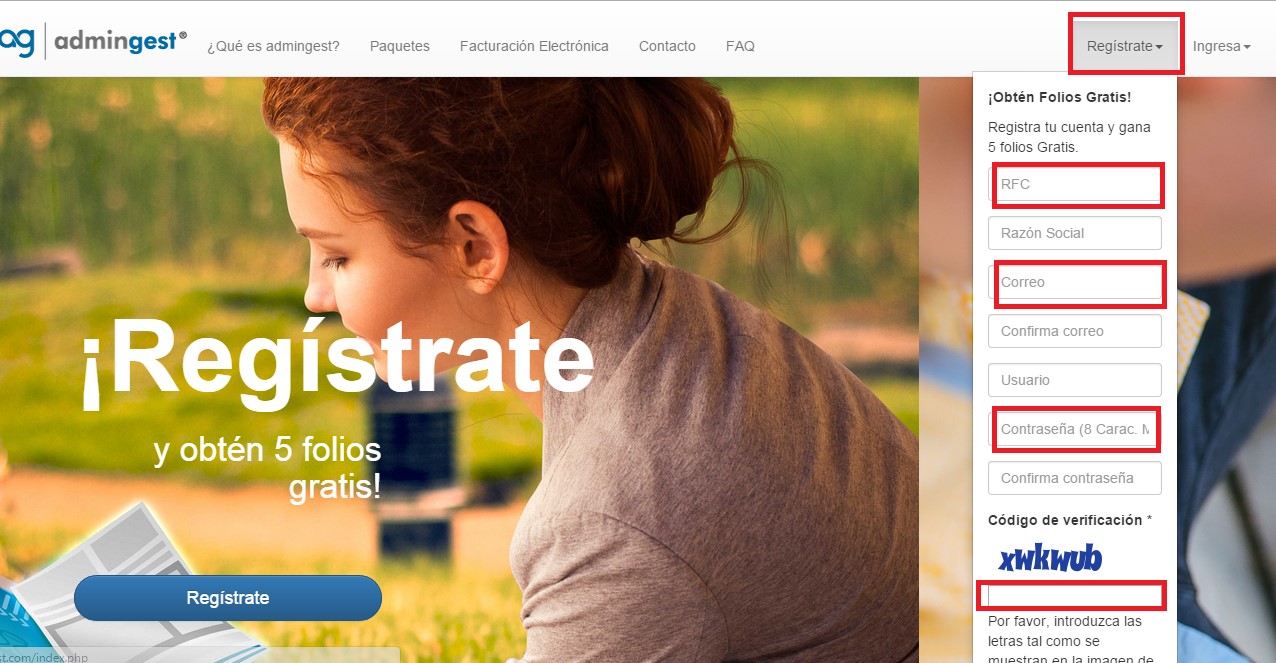The image size is (1276, 663).
Task: Focus the Usuario text field
Action: point(1075,380)
